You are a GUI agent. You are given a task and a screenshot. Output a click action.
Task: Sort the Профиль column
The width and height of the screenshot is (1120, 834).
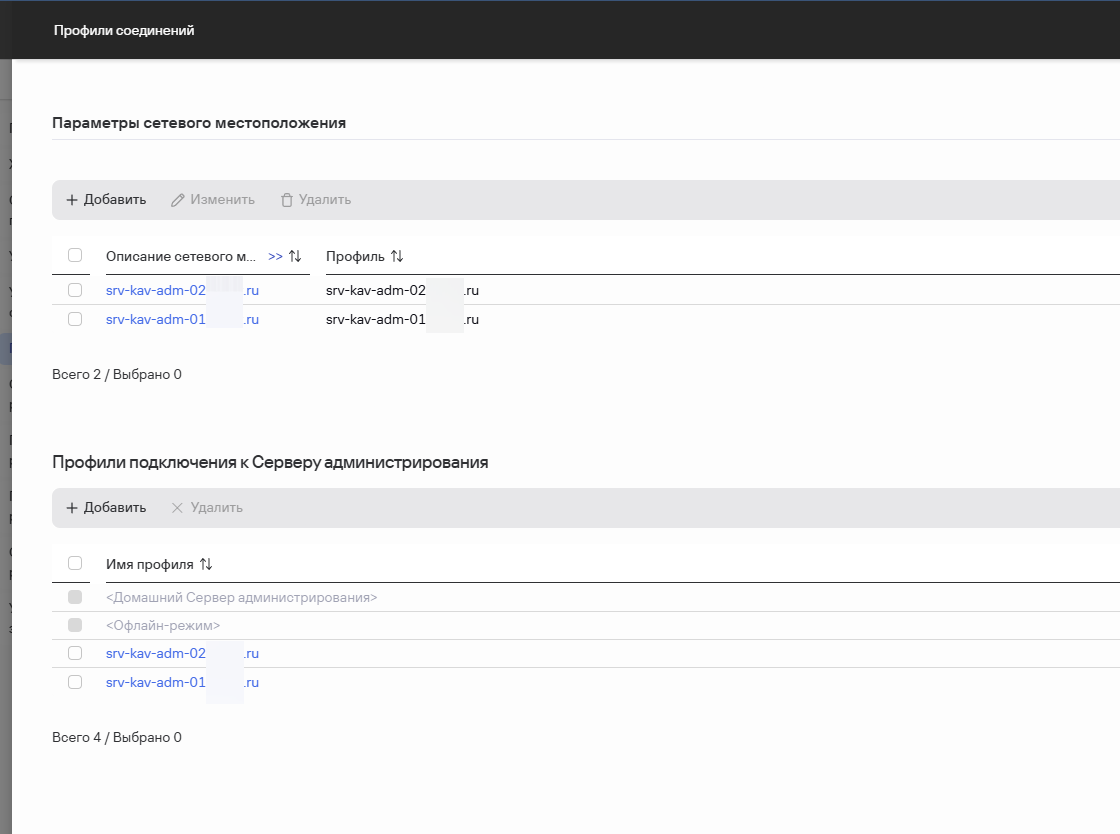tap(397, 257)
